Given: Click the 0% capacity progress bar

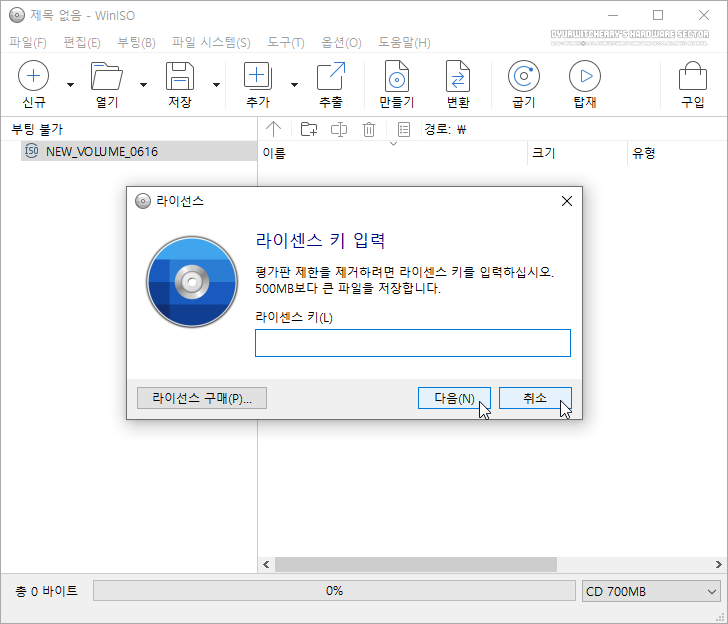Looking at the screenshot, I should click(334, 591).
